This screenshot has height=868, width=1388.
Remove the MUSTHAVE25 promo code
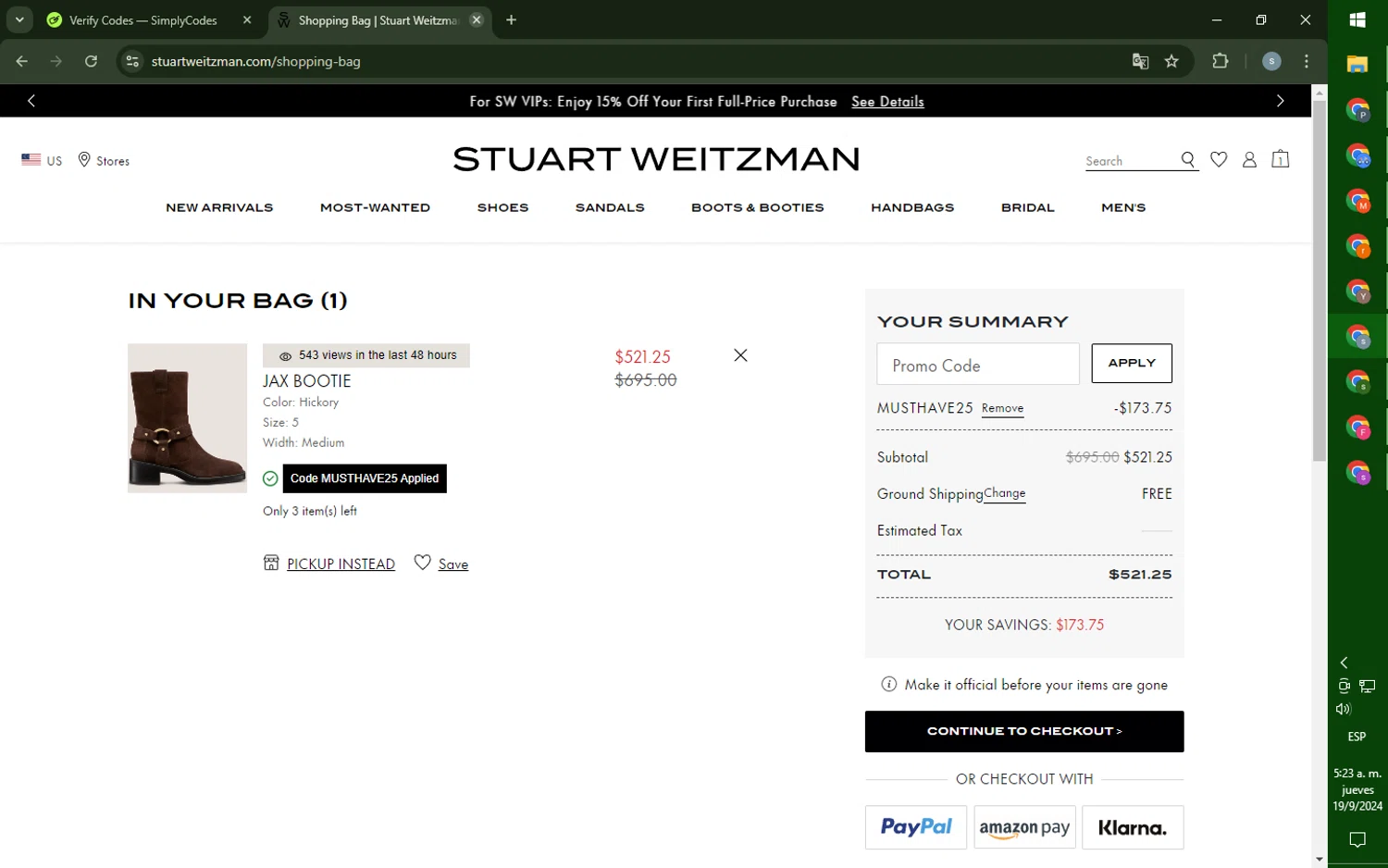[1002, 408]
